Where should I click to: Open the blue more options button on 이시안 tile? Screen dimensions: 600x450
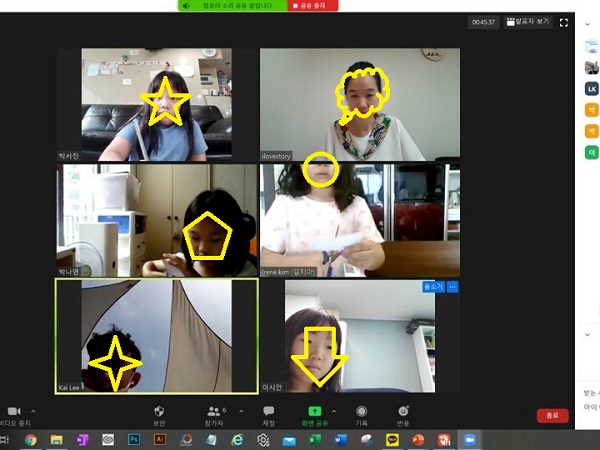pos(452,287)
